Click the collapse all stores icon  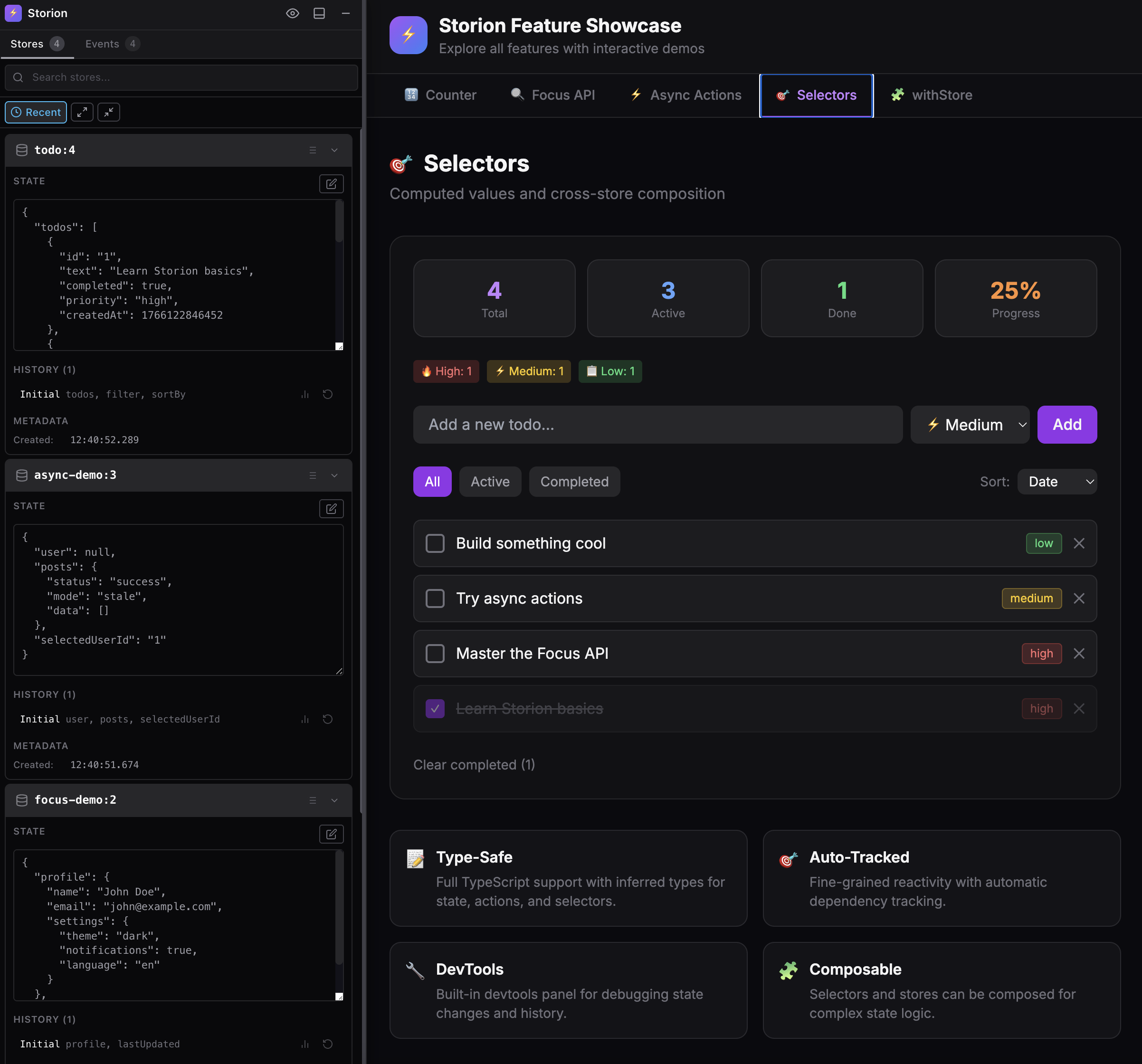109,112
